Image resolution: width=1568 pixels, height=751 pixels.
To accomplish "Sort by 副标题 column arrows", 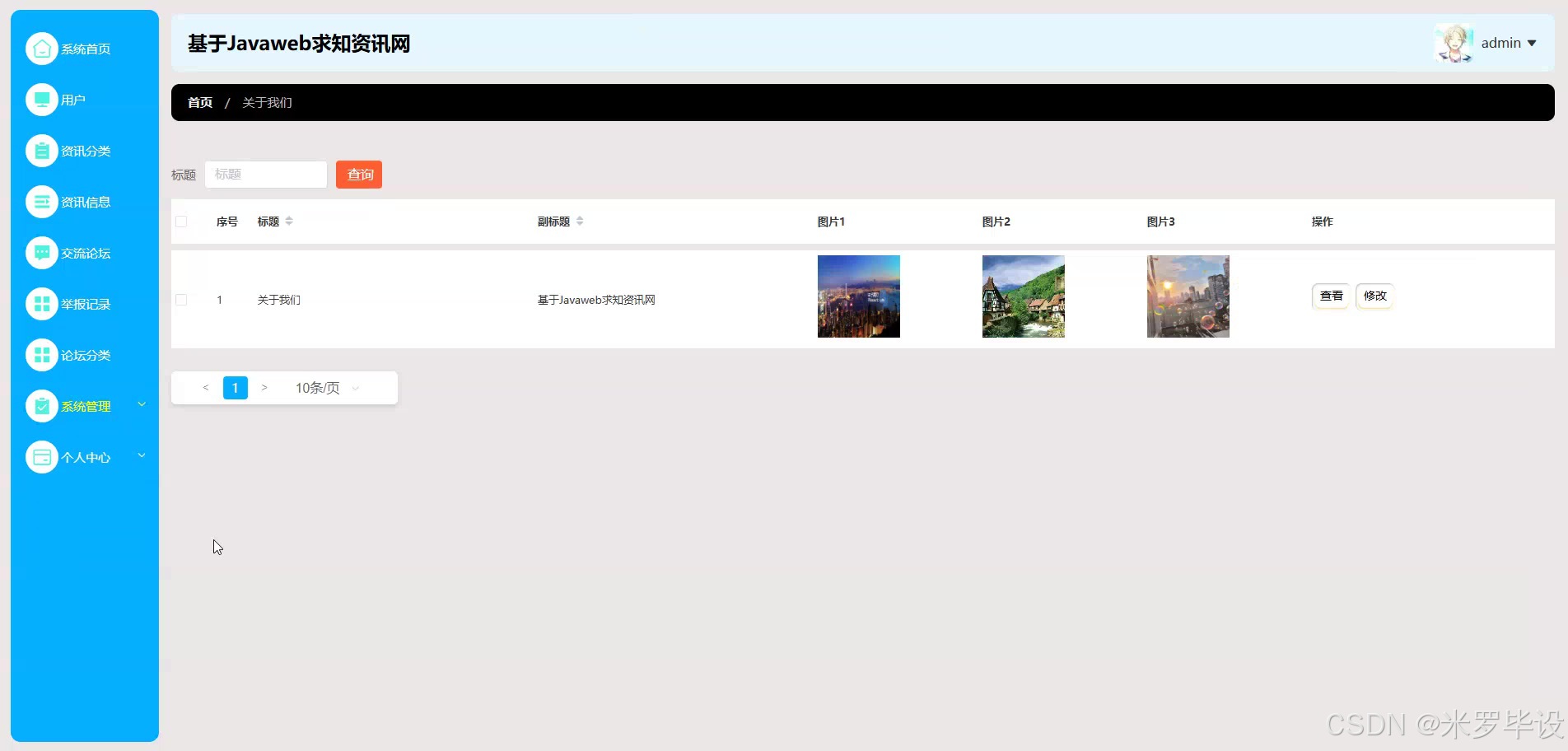I will pyautogui.click(x=580, y=222).
